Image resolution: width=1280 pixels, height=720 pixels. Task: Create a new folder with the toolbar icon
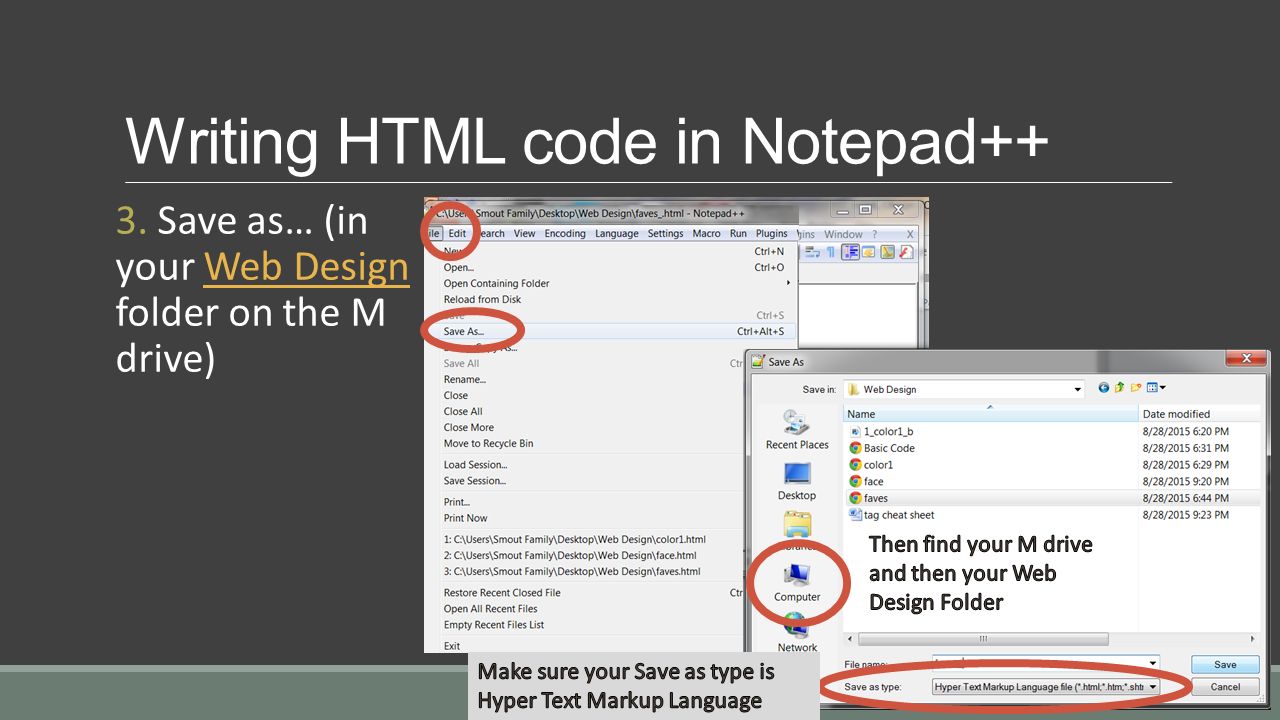1136,388
